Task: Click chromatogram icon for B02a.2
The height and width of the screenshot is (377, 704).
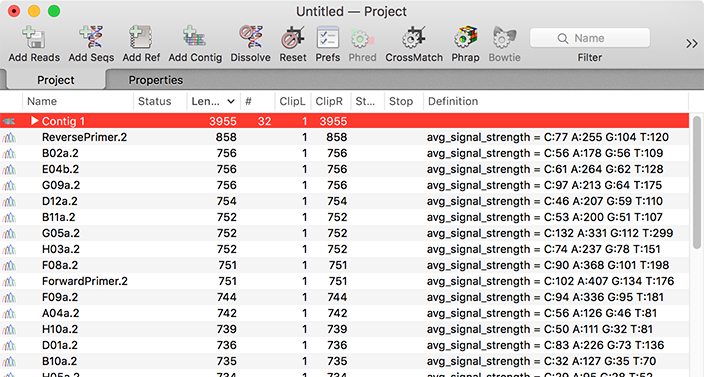Action: 9,153
